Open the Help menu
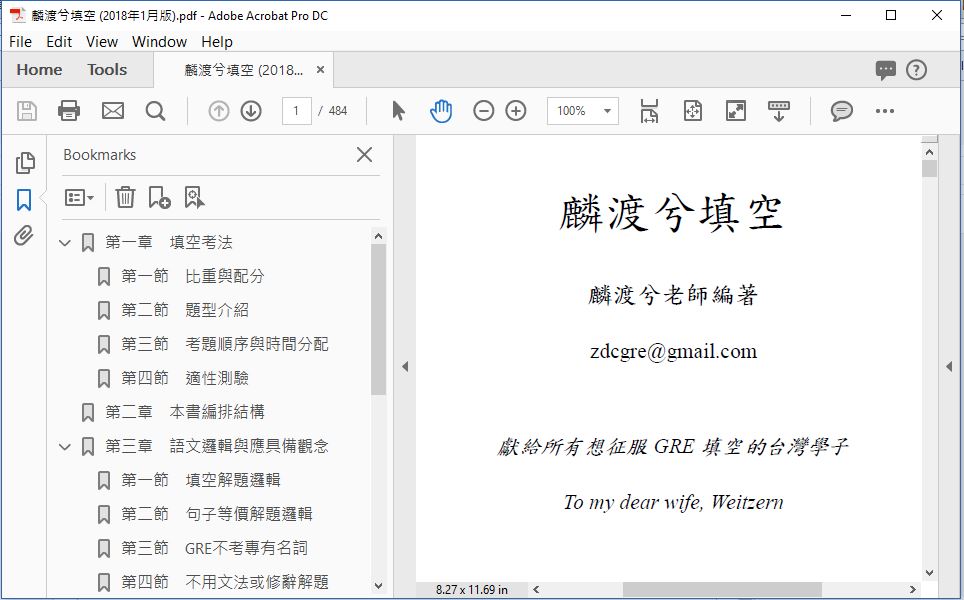Viewport: 964px width, 600px height. (x=216, y=42)
